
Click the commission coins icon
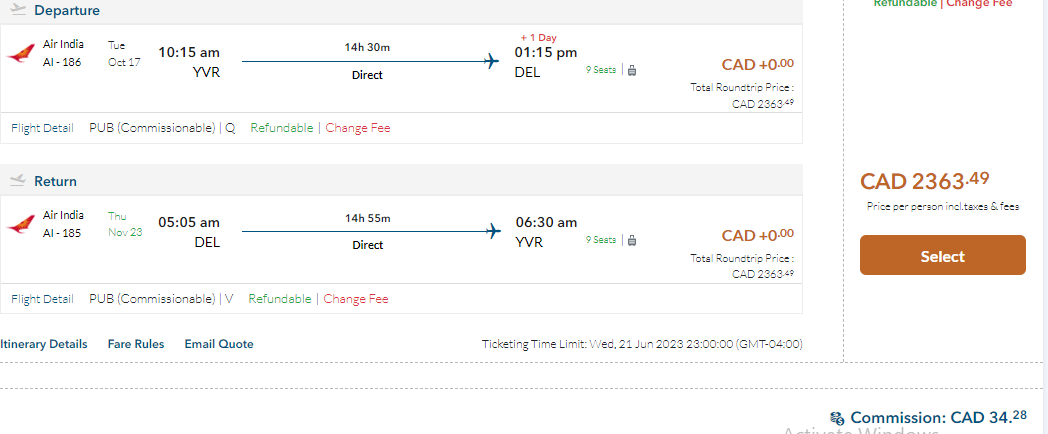click(x=837, y=418)
